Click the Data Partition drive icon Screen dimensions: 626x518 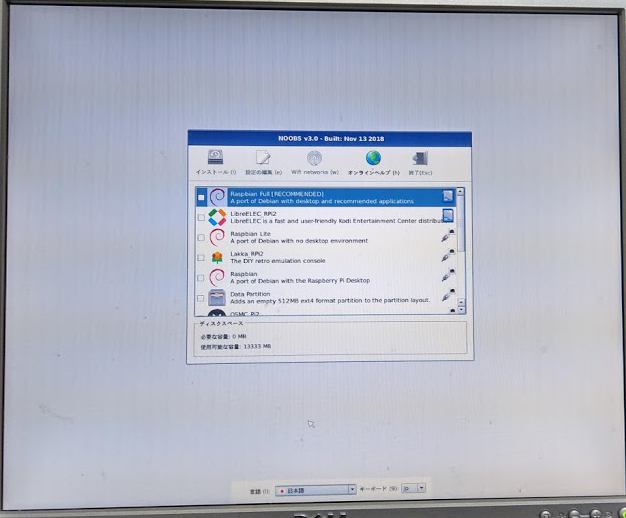pos(217,298)
